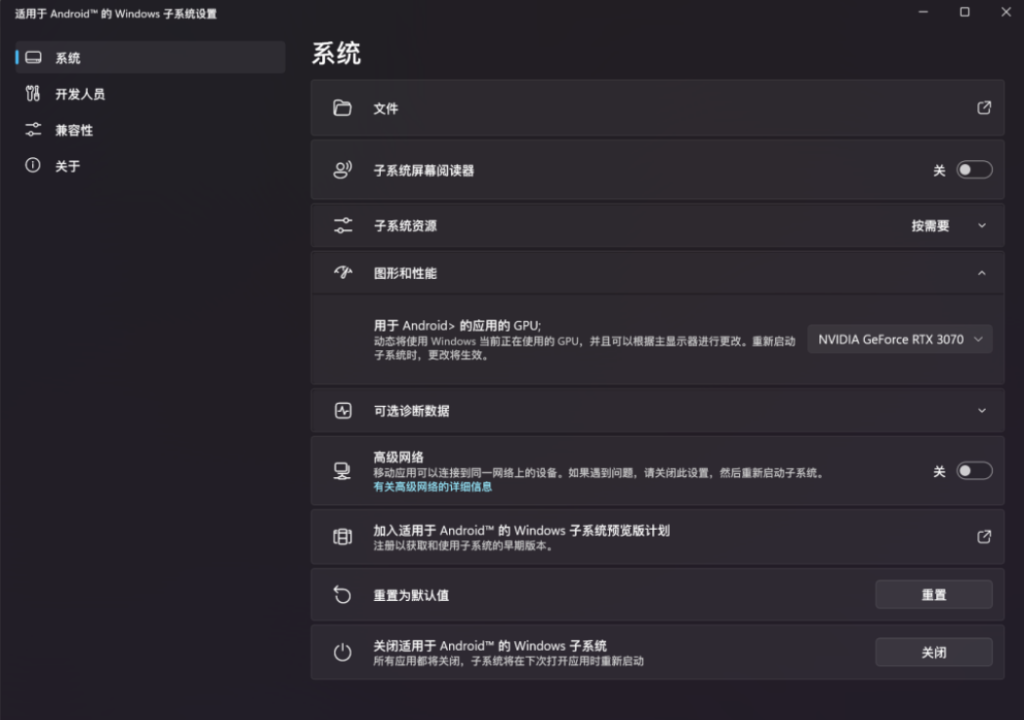Maximize the settings window
Screen dimensions: 1024x720
point(964,12)
